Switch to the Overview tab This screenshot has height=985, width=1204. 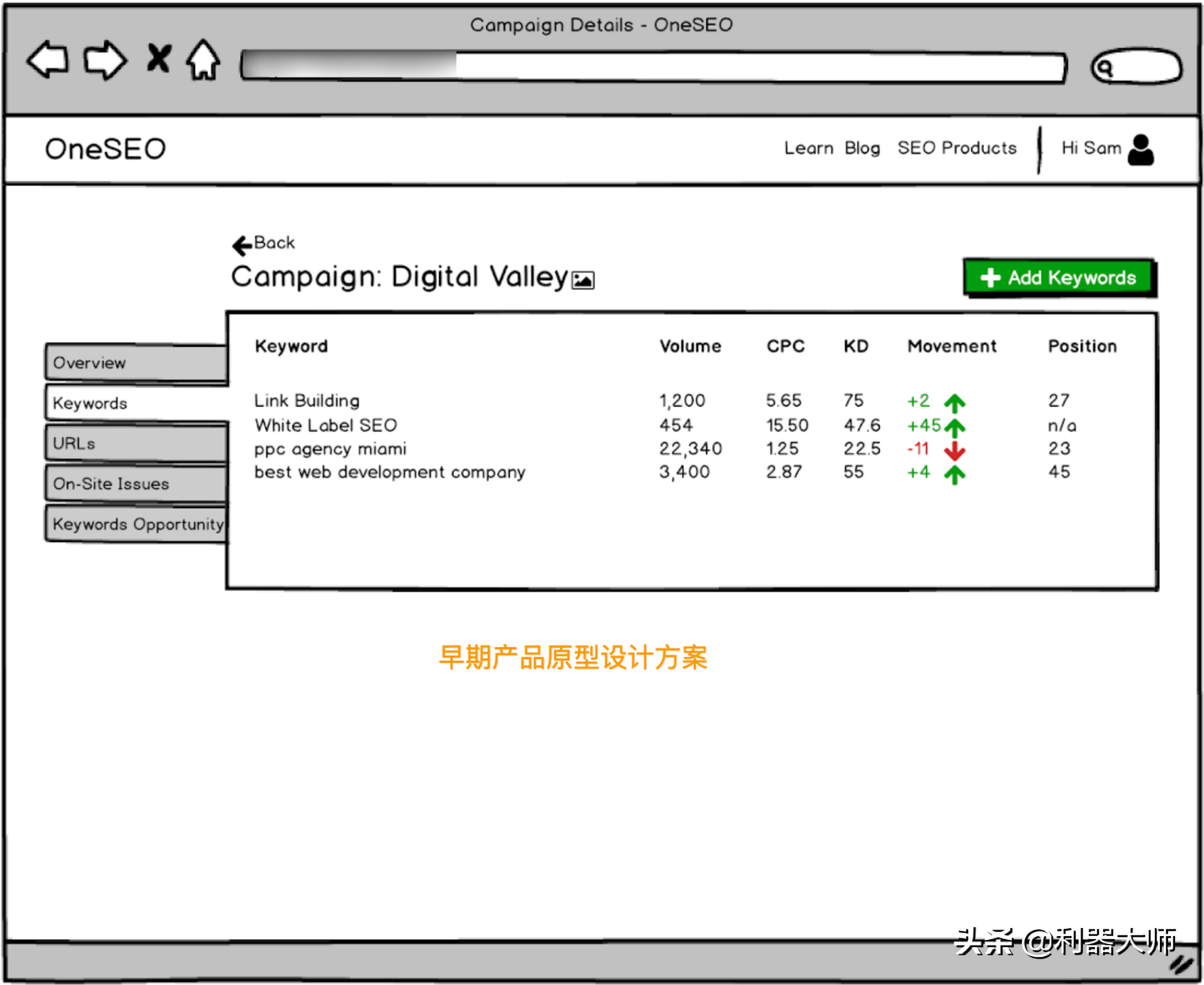click(x=136, y=363)
